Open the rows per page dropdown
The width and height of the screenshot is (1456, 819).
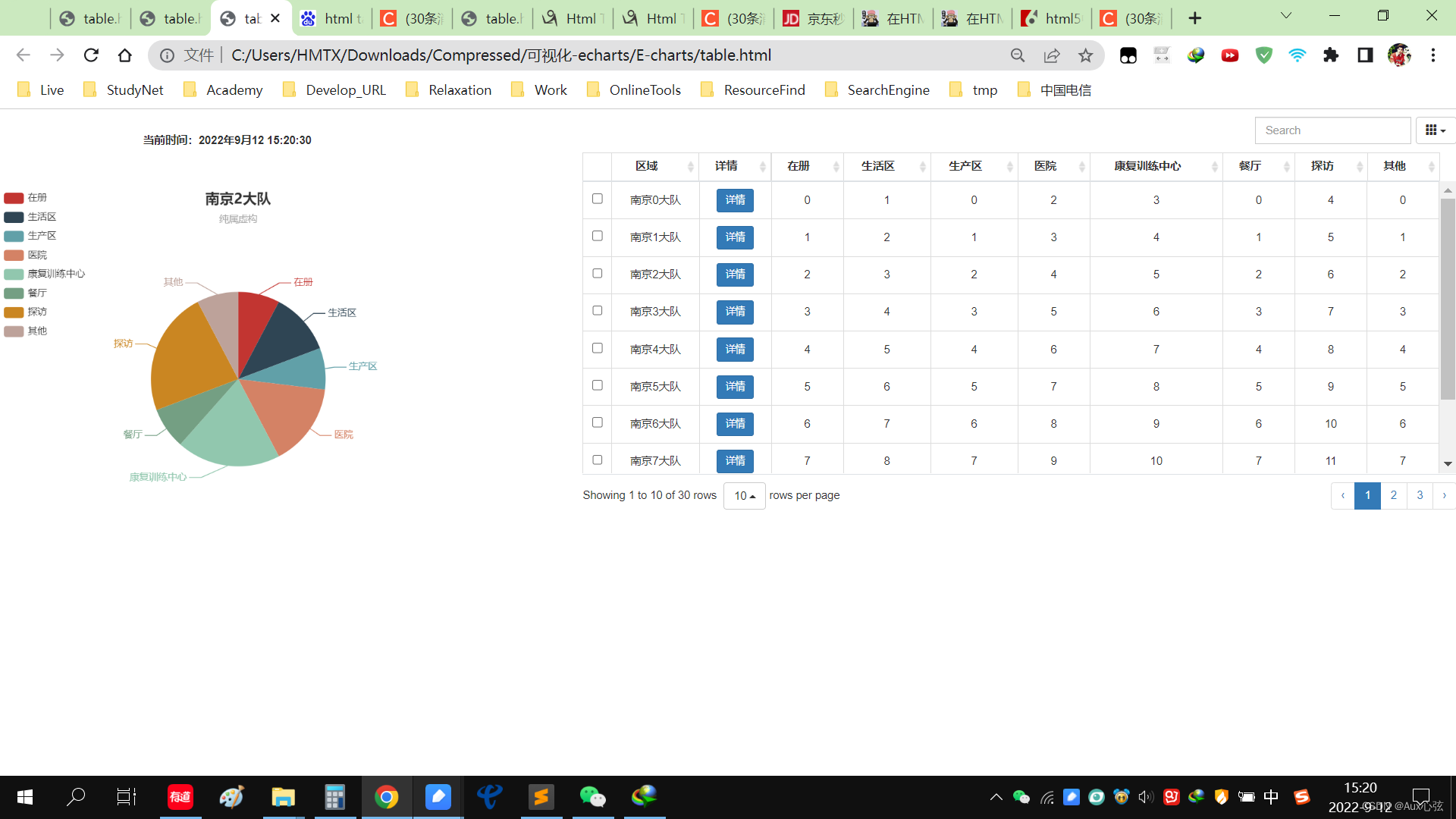click(x=744, y=496)
